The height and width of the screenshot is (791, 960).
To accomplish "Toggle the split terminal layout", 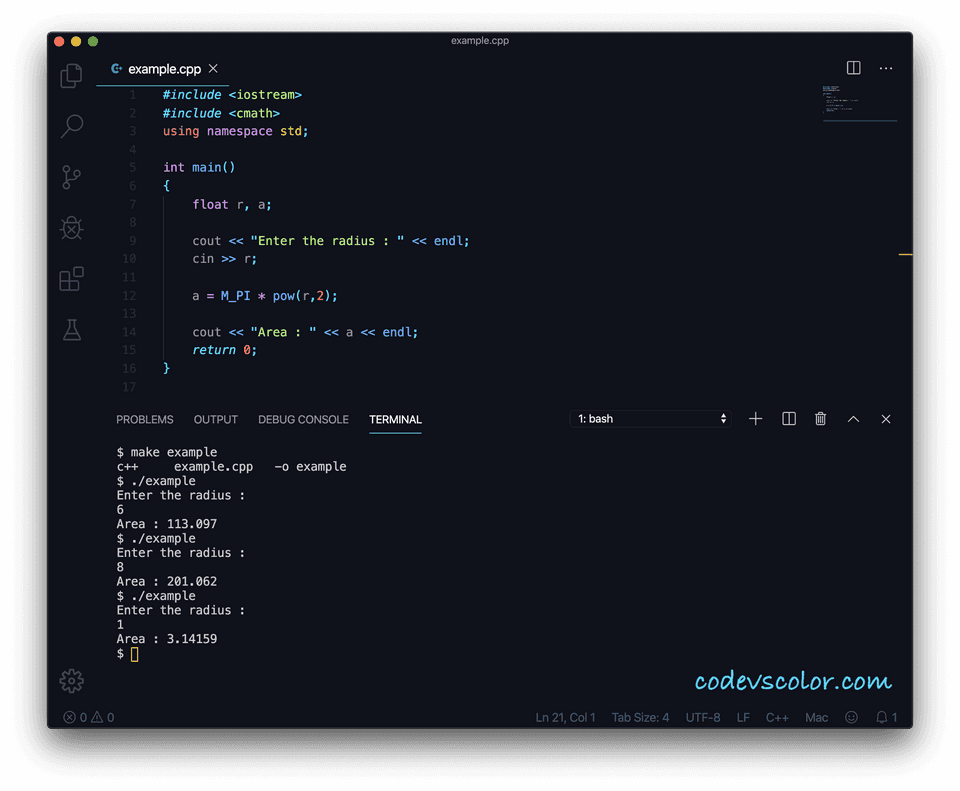I will pyautogui.click(x=788, y=419).
